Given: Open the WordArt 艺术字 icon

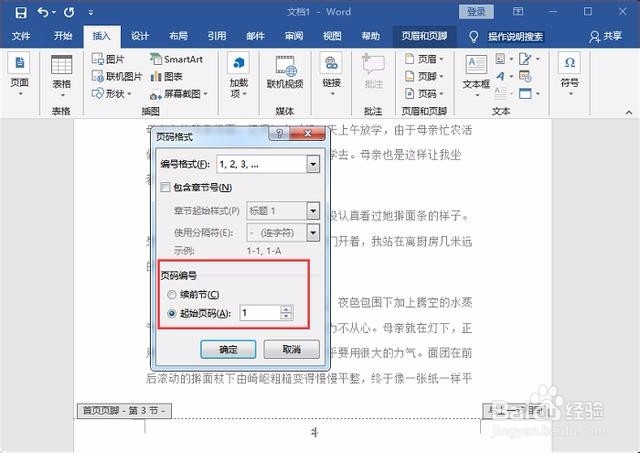Looking at the screenshot, I should coord(504,76).
